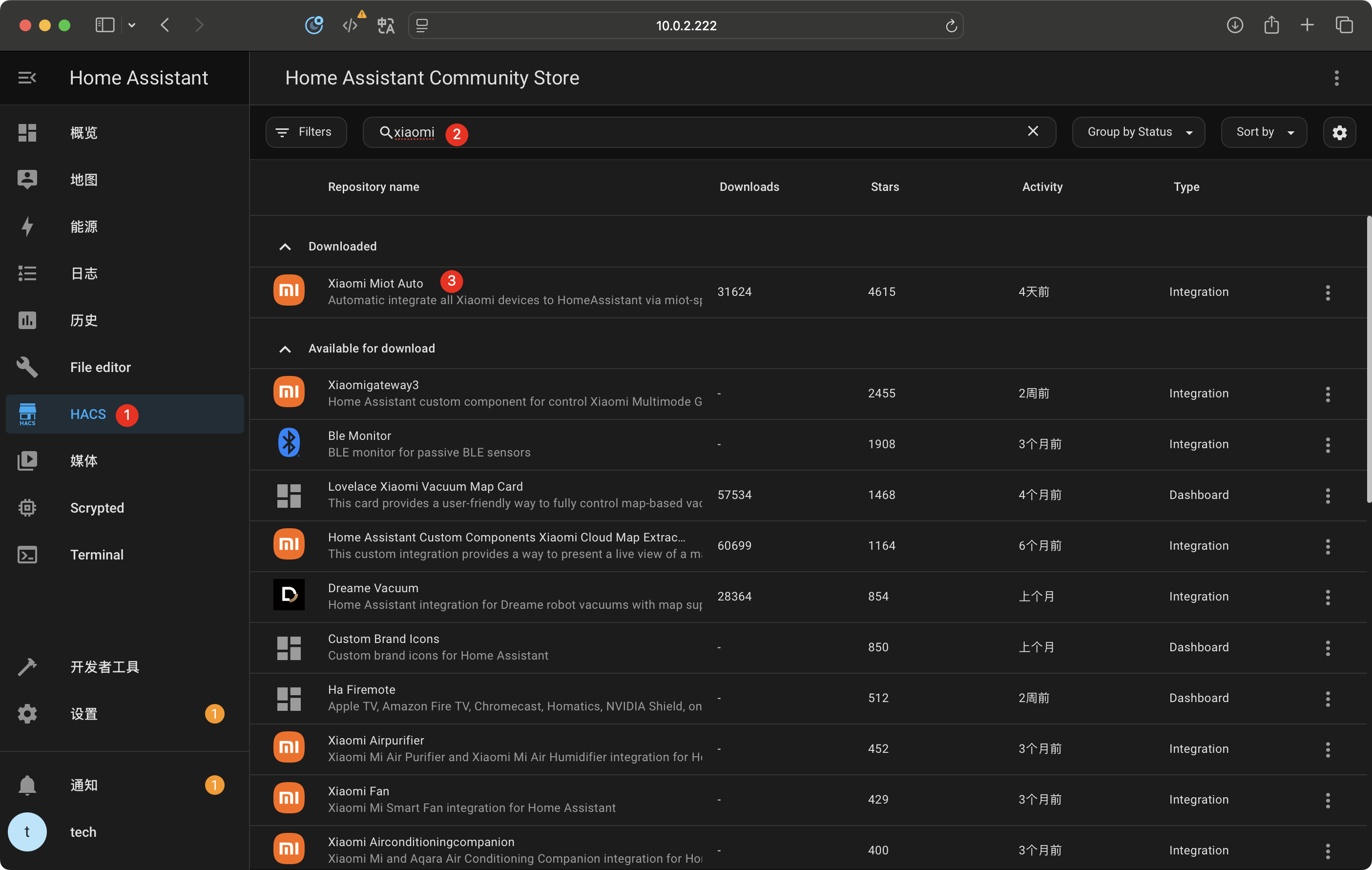This screenshot has height=870, width=1372.
Task: Collapse the Available for download group
Action: 285,349
